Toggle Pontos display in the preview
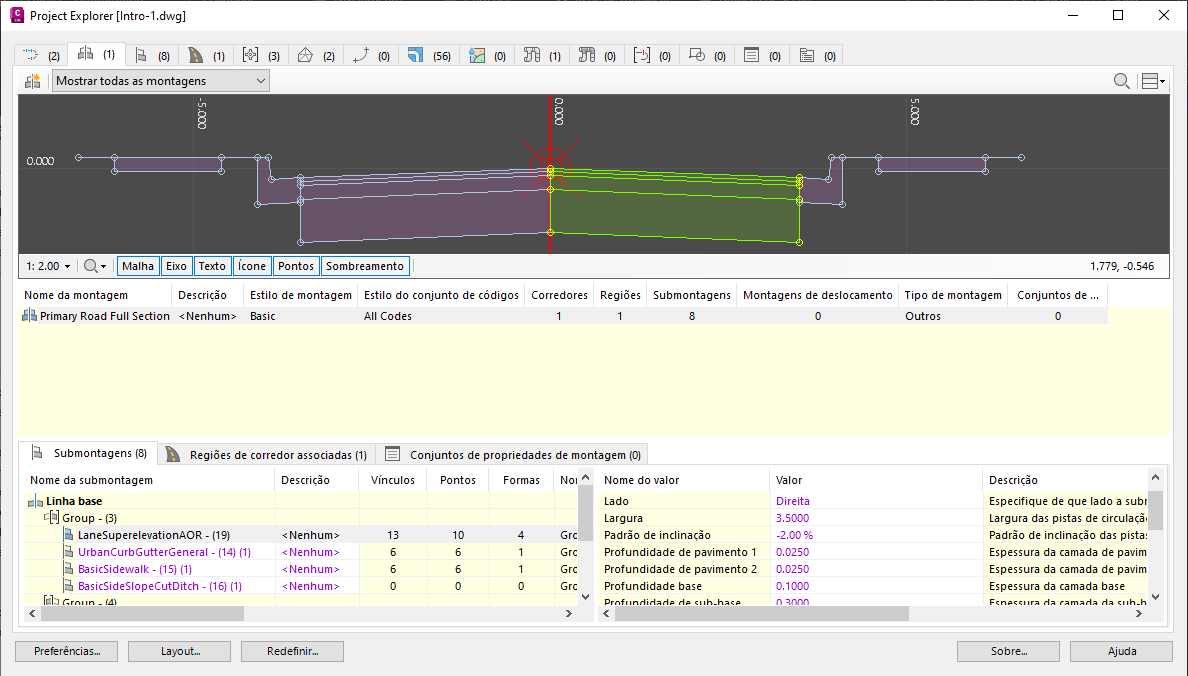Image resolution: width=1188 pixels, height=676 pixels. pyautogui.click(x=296, y=266)
